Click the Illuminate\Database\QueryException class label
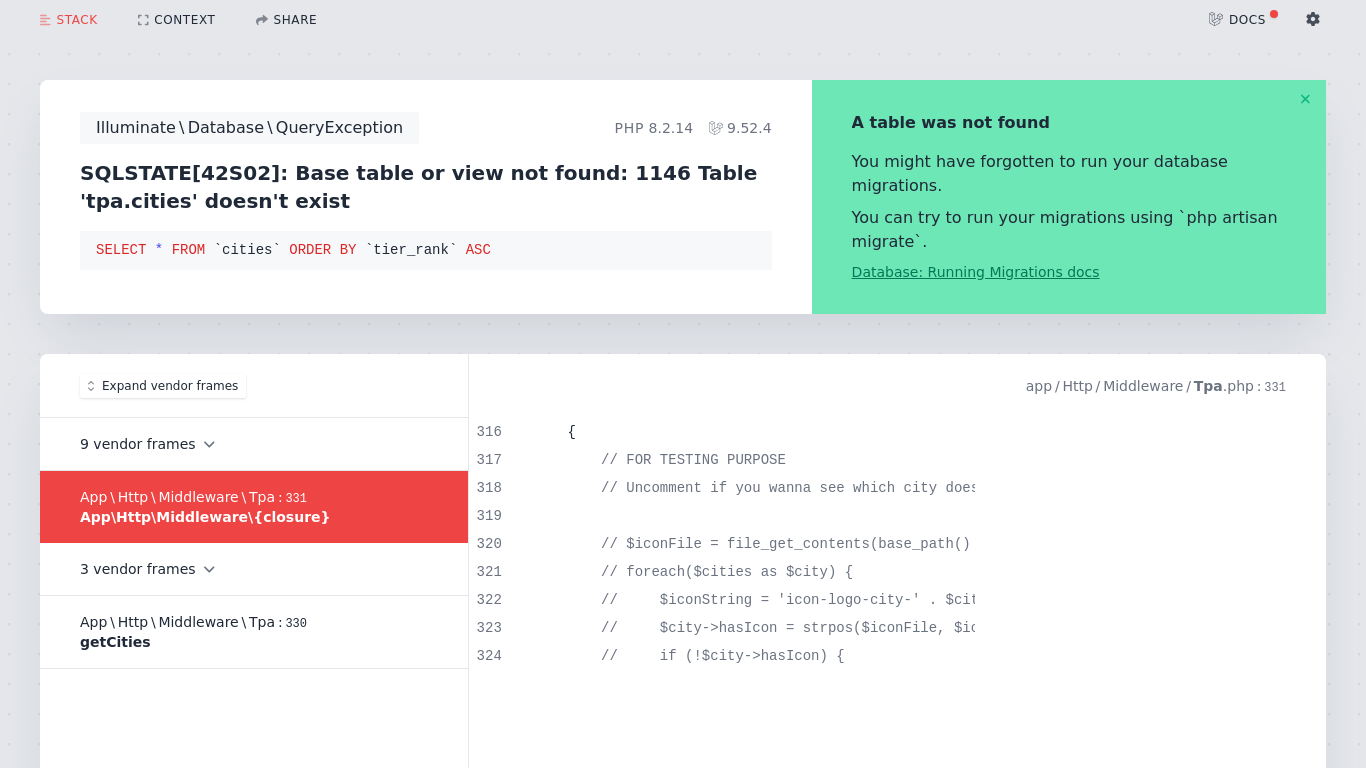1366x768 pixels. pos(249,128)
